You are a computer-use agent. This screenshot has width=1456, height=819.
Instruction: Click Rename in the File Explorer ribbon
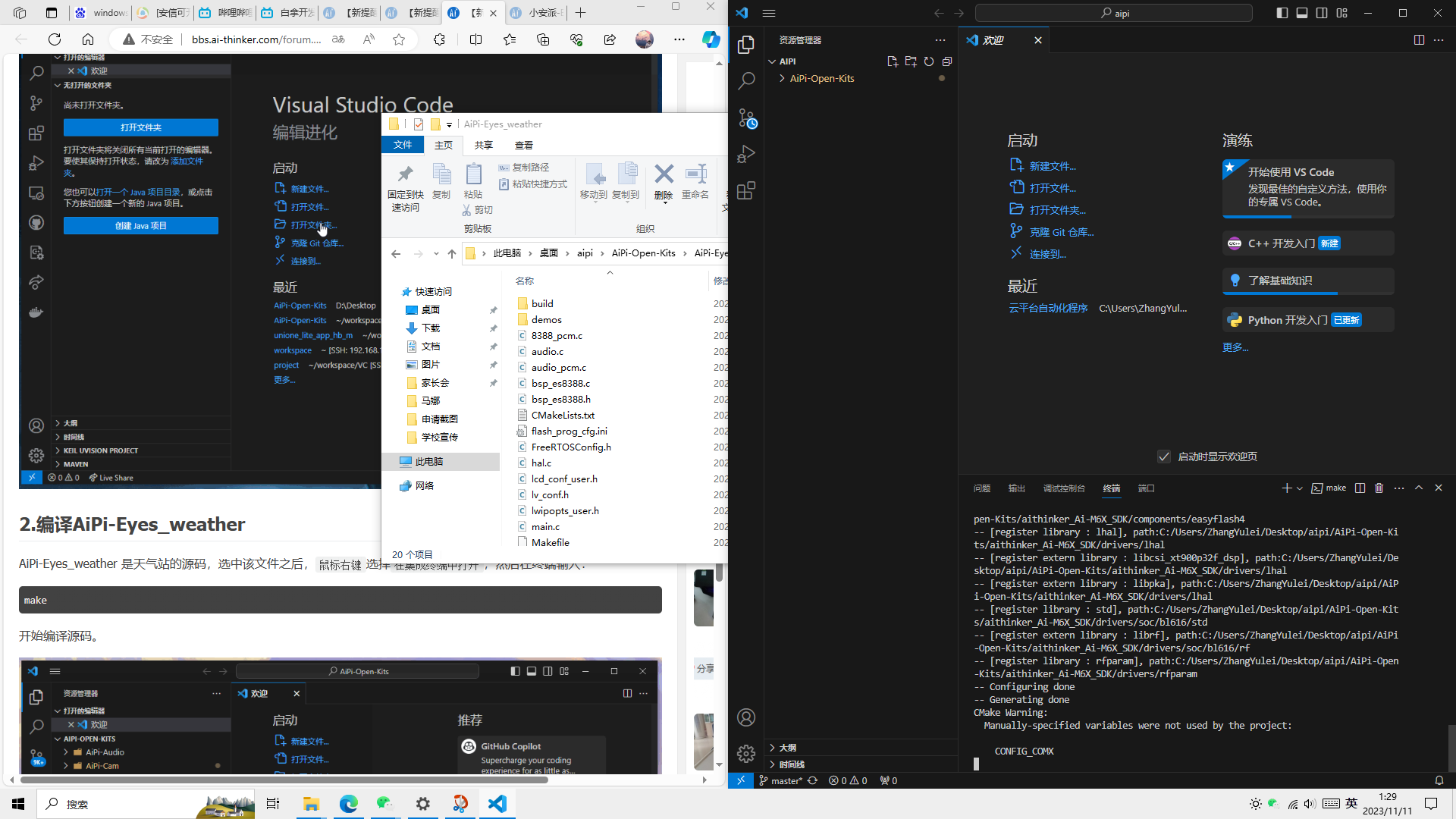click(695, 182)
